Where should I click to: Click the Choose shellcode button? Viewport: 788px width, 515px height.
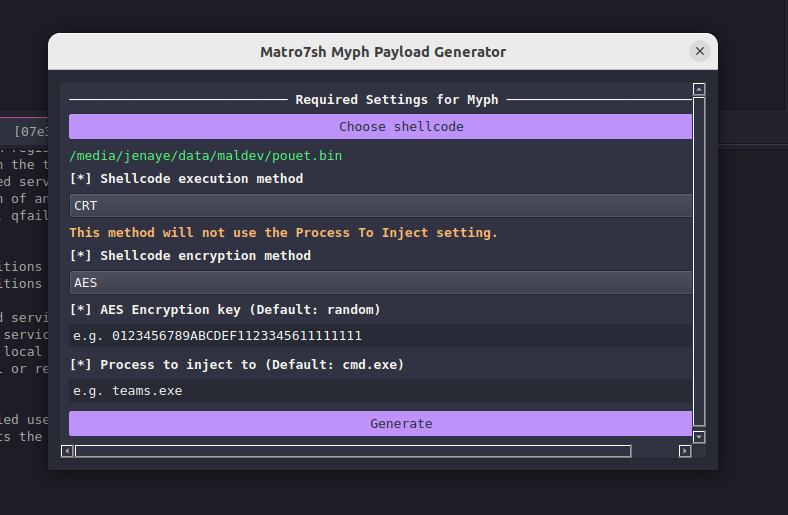(380, 127)
